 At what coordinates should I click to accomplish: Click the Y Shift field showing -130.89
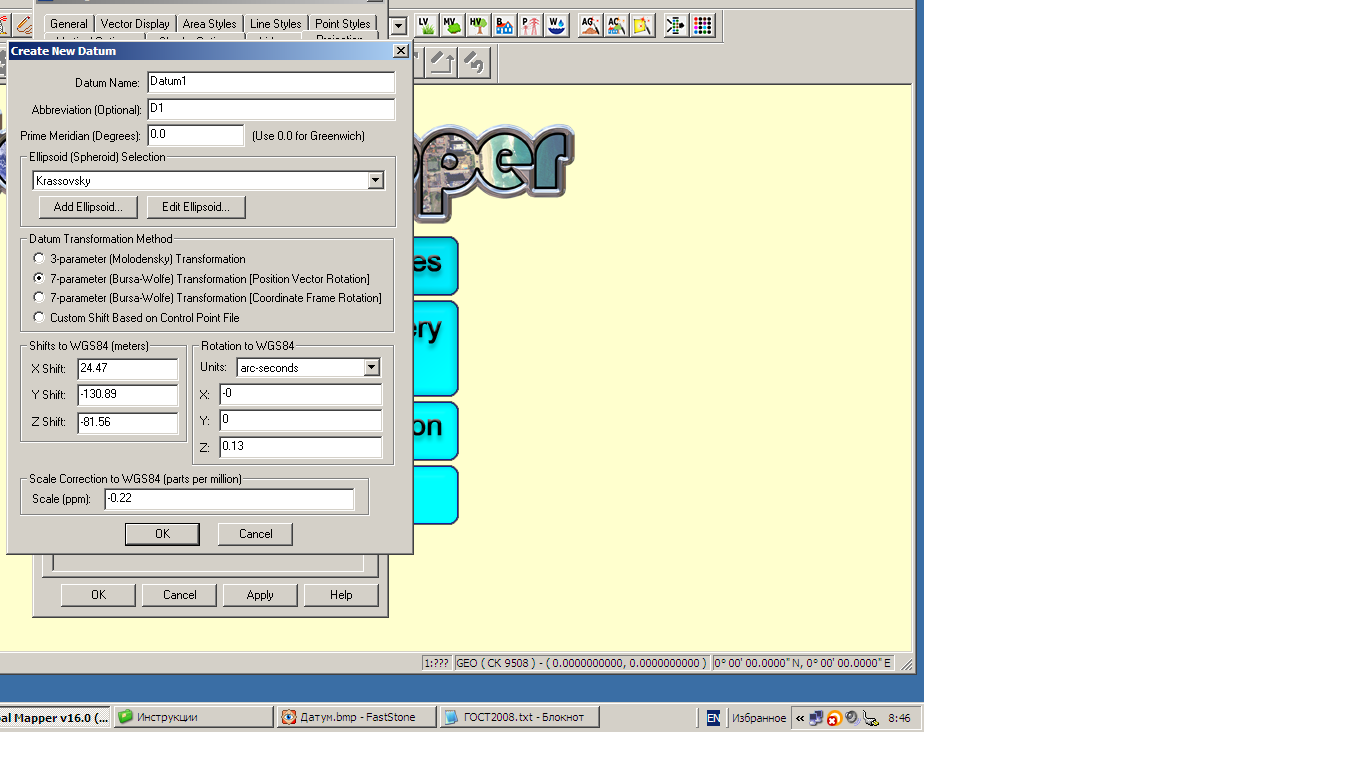pyautogui.click(x=128, y=395)
